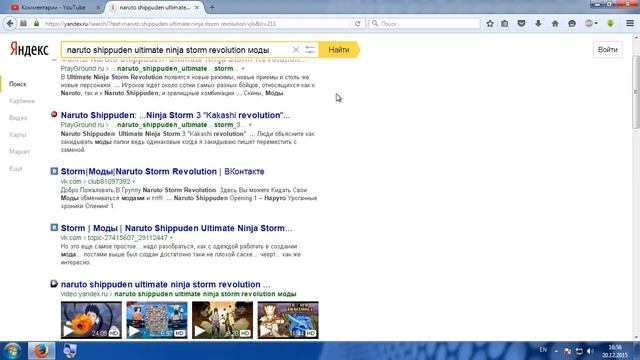Select the naruto shippuden ultimate tab
Image resolution: width=640 pixels, height=360 pixels.
pyautogui.click(x=155, y=7)
